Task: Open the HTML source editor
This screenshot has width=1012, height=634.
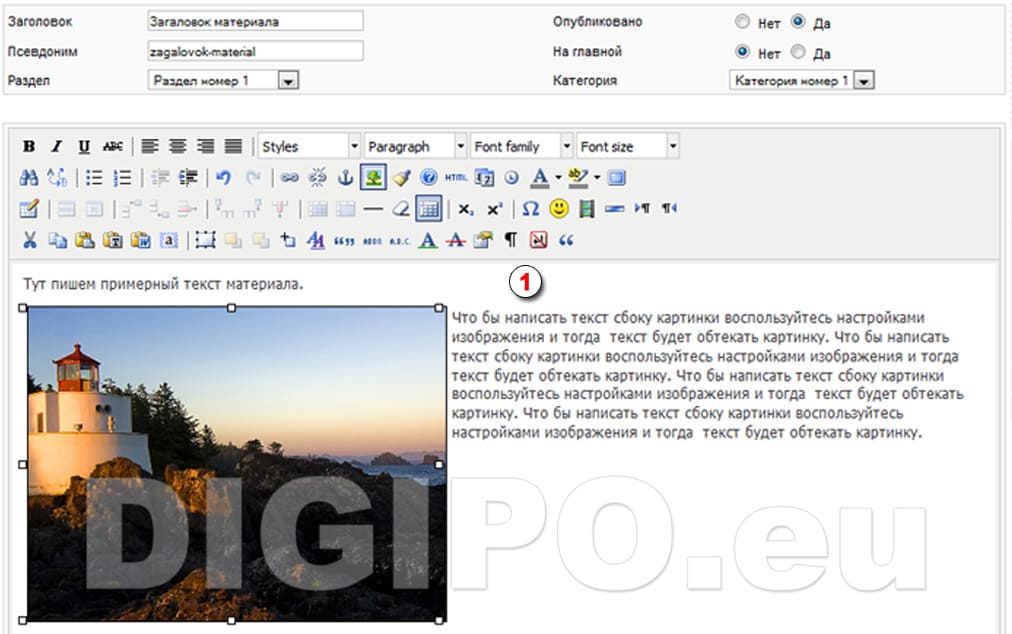Action: [456, 178]
